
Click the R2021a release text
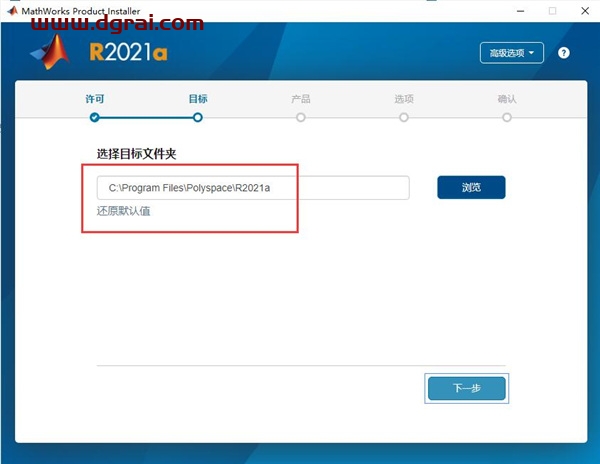click(129, 52)
